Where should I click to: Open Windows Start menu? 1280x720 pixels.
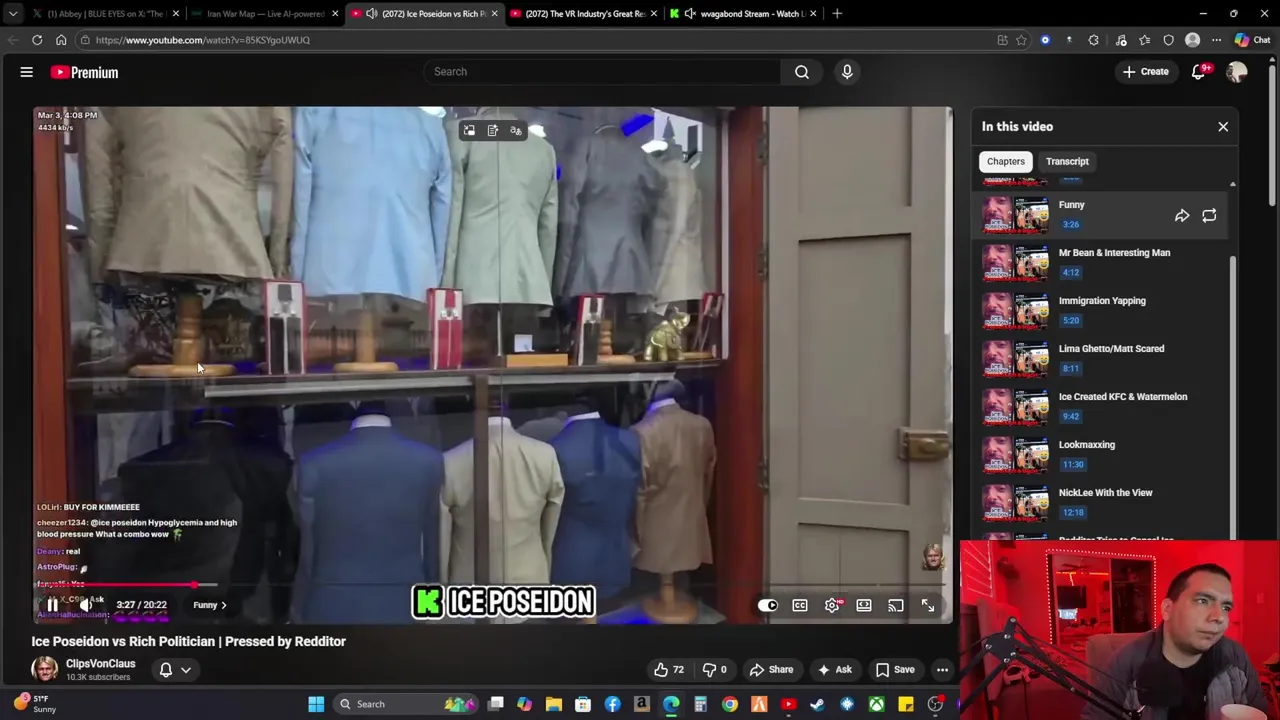pos(316,704)
